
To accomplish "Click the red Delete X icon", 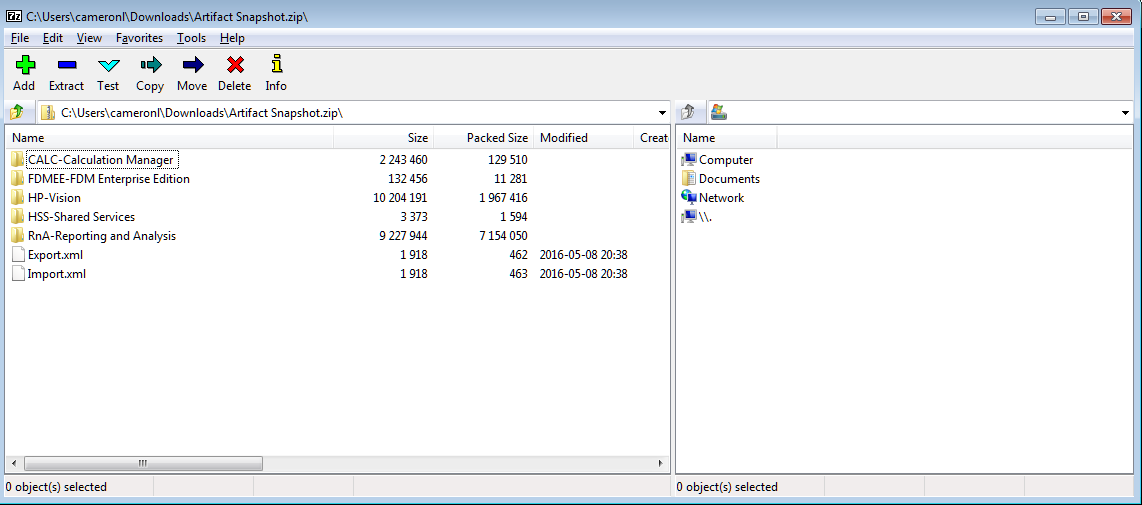I will [235, 66].
